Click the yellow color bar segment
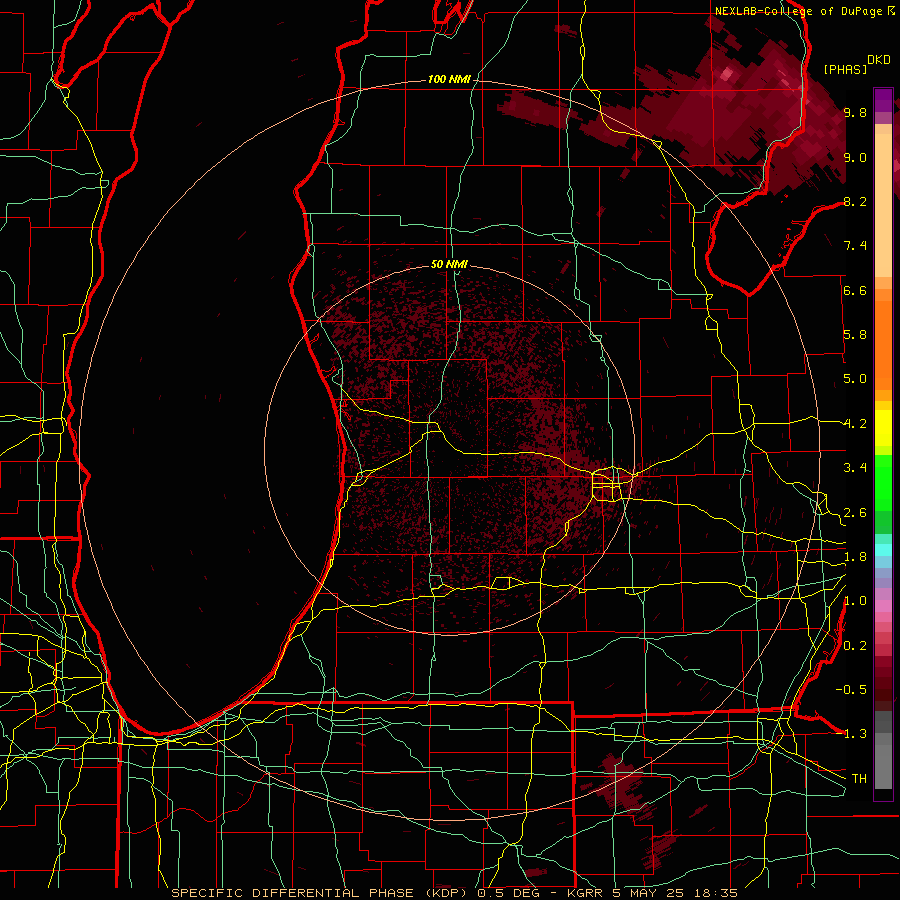 click(x=883, y=428)
